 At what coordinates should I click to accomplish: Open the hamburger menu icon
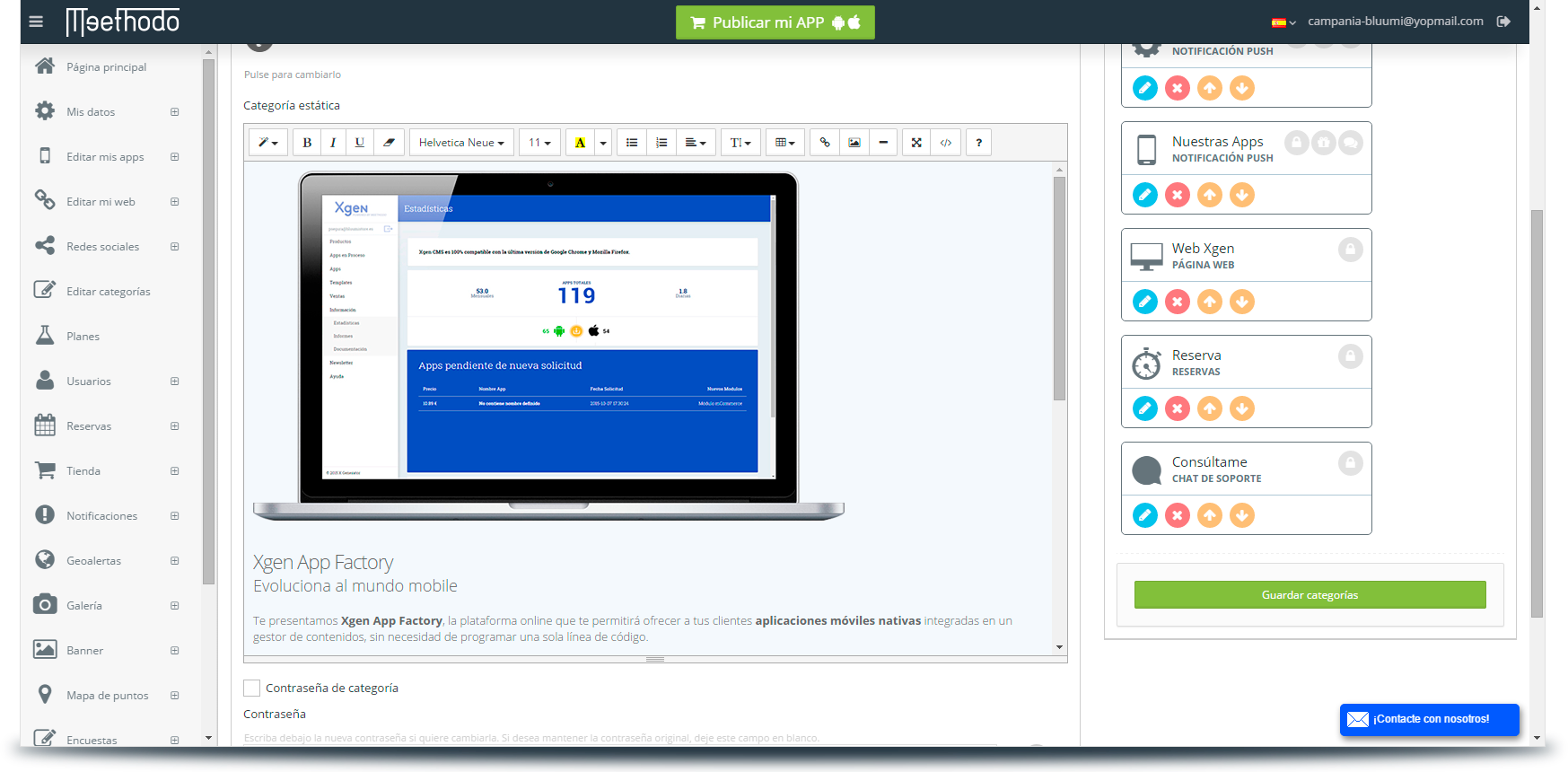point(36,22)
